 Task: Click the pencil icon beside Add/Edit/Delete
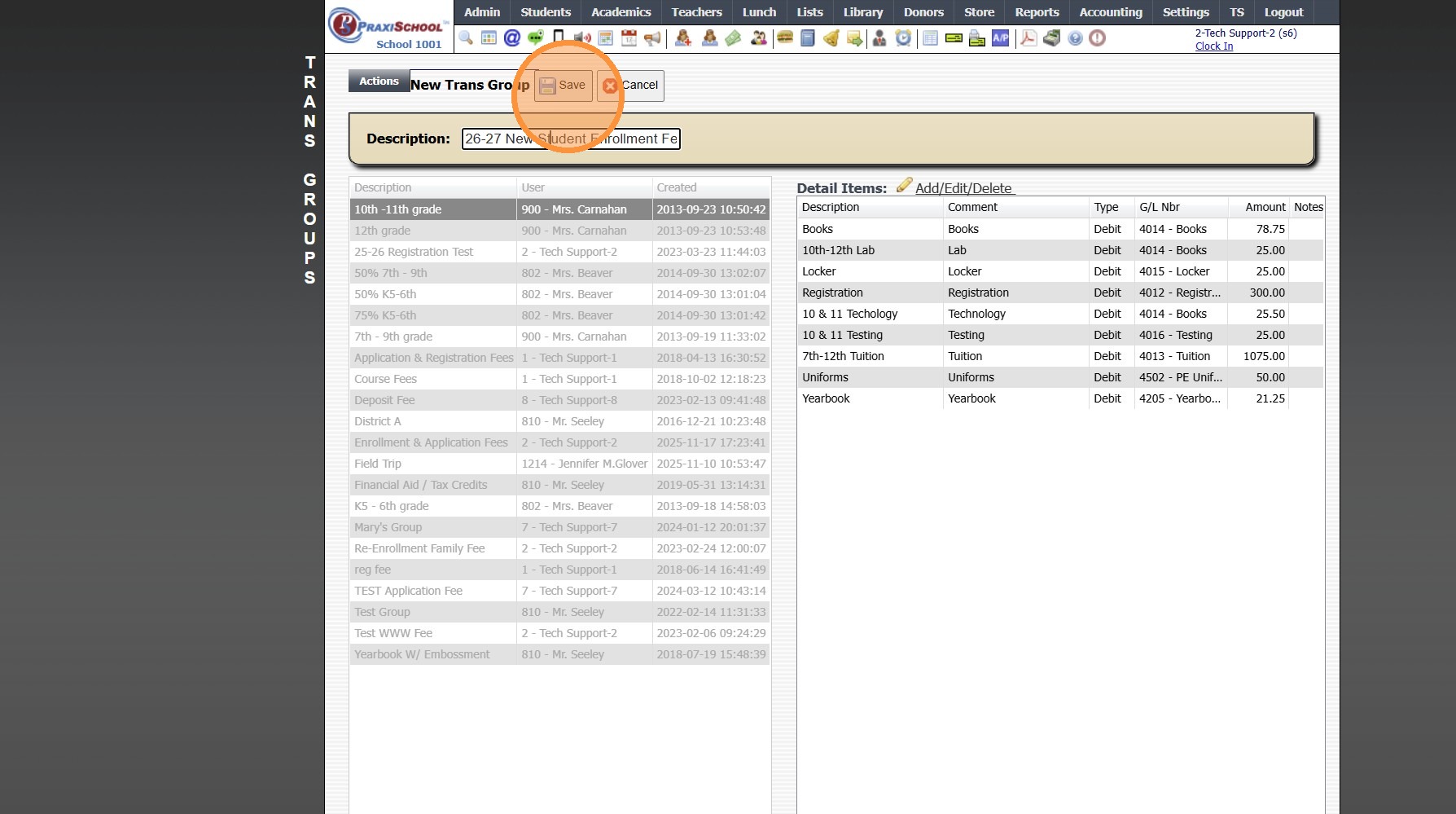904,186
